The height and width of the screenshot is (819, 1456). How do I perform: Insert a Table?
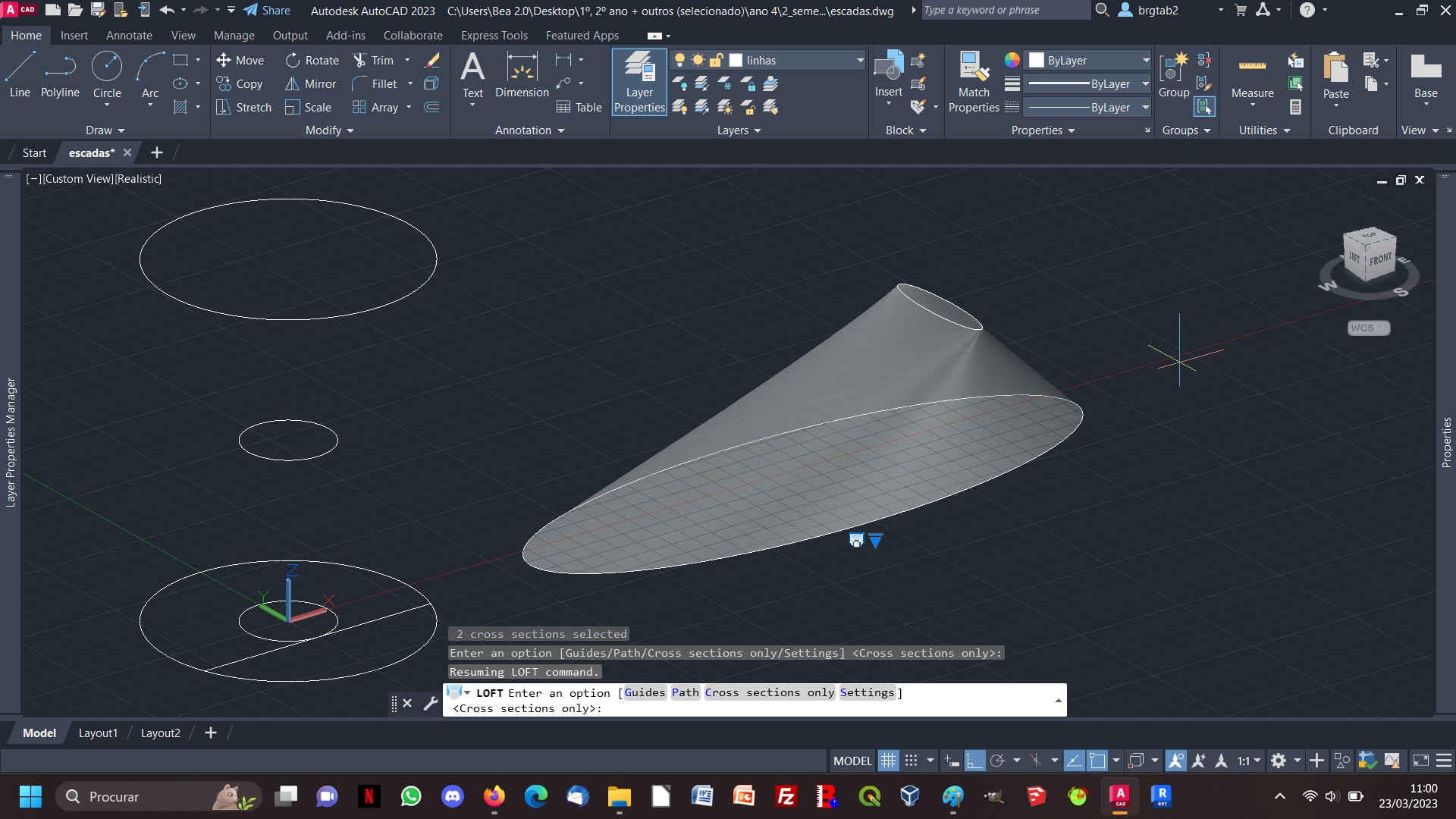579,107
